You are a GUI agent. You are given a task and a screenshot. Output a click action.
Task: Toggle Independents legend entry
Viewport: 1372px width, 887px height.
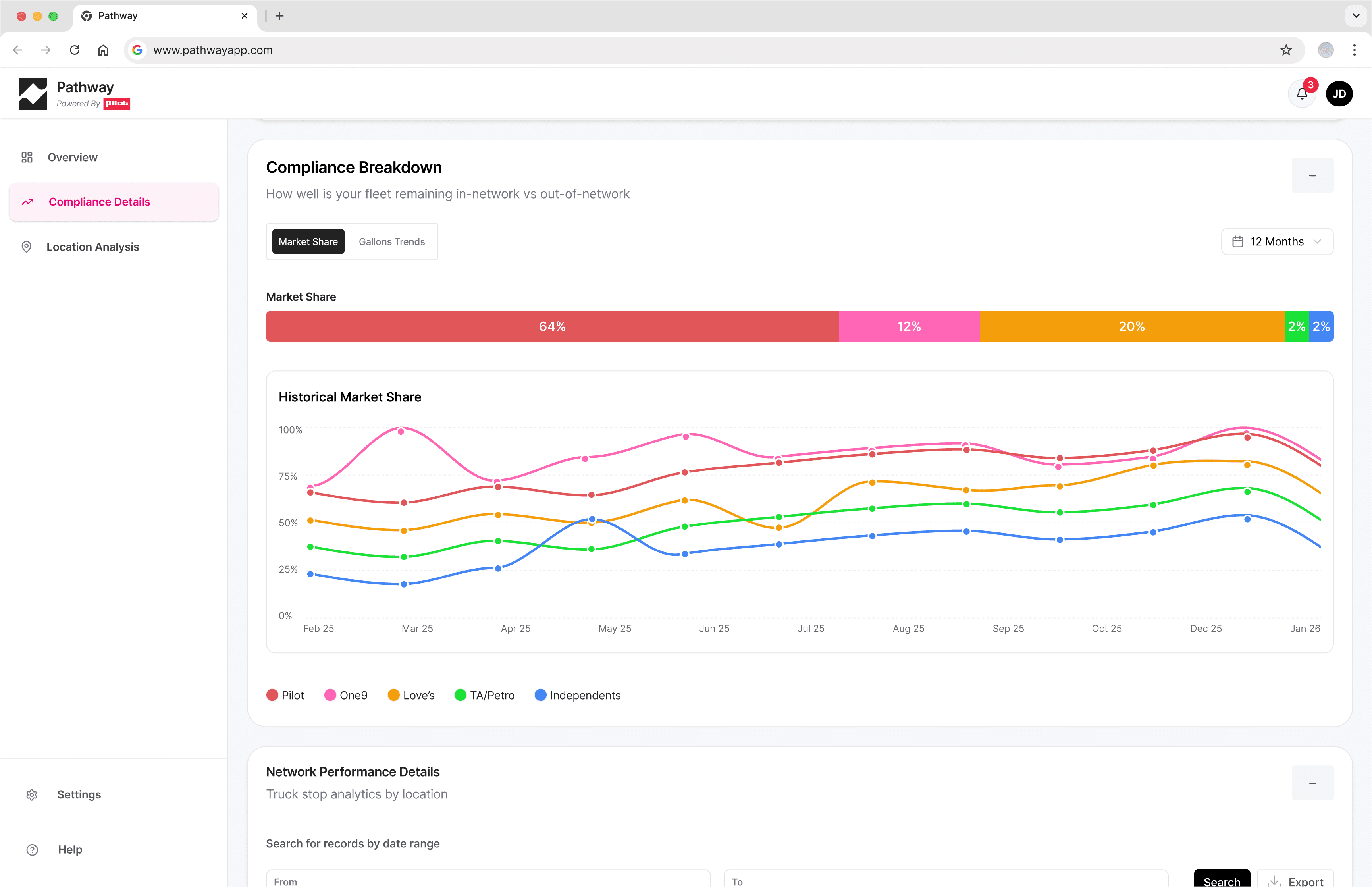[578, 695]
